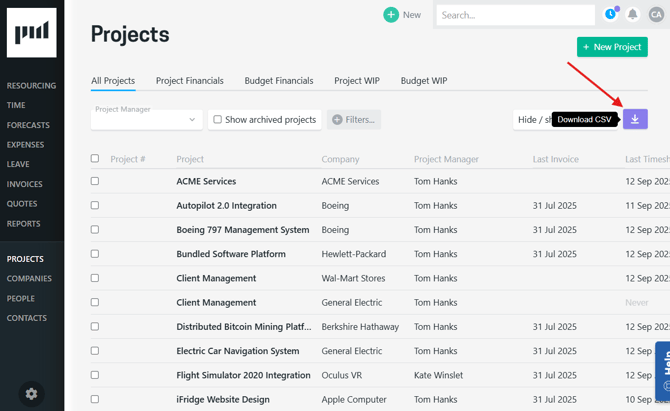Click the Download CSV icon button
670x411 pixels.
tap(635, 119)
